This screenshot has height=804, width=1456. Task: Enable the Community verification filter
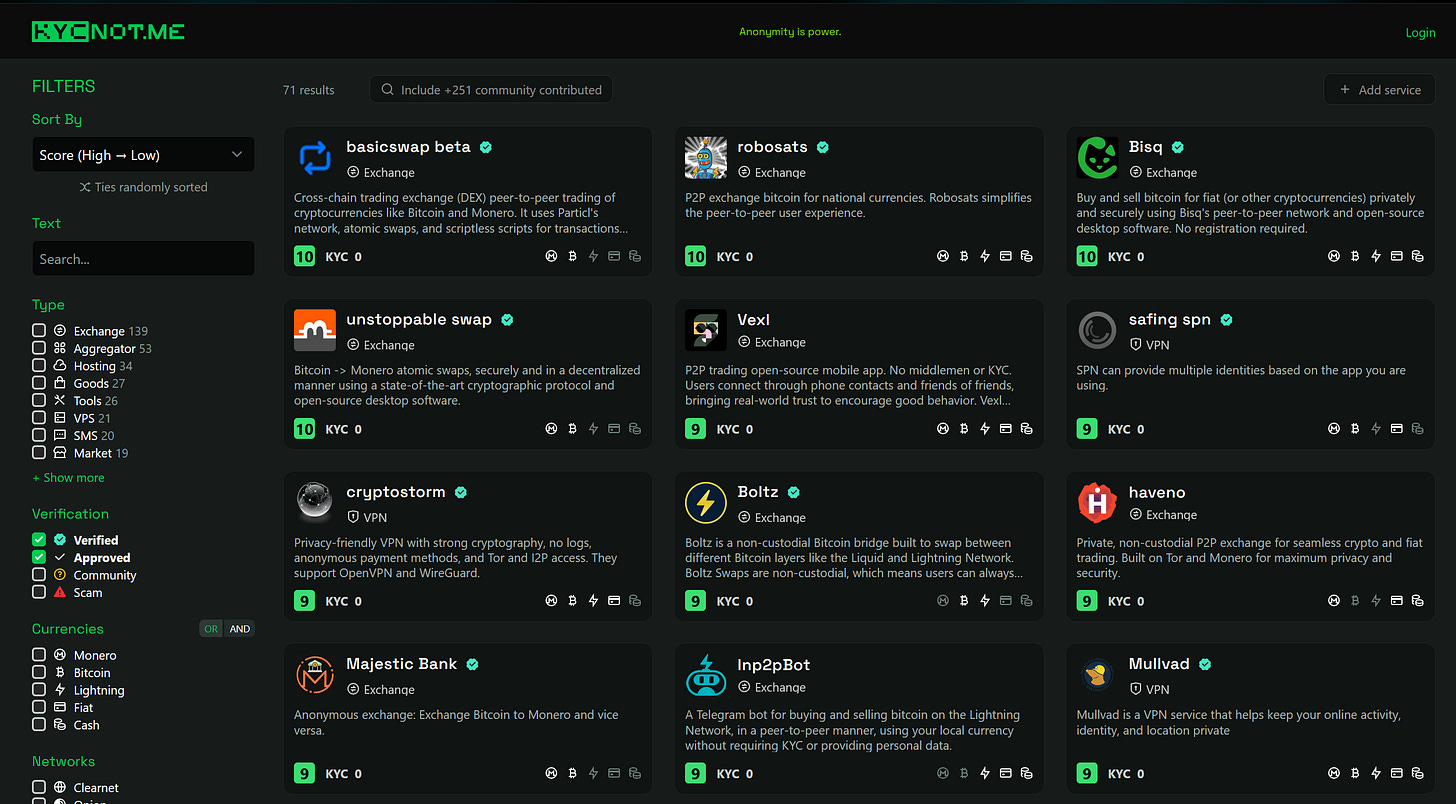39,575
